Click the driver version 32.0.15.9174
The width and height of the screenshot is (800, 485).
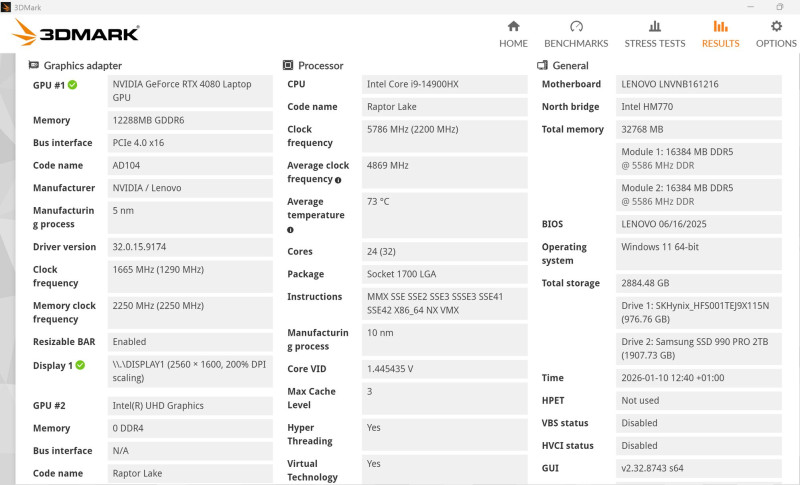[190, 247]
